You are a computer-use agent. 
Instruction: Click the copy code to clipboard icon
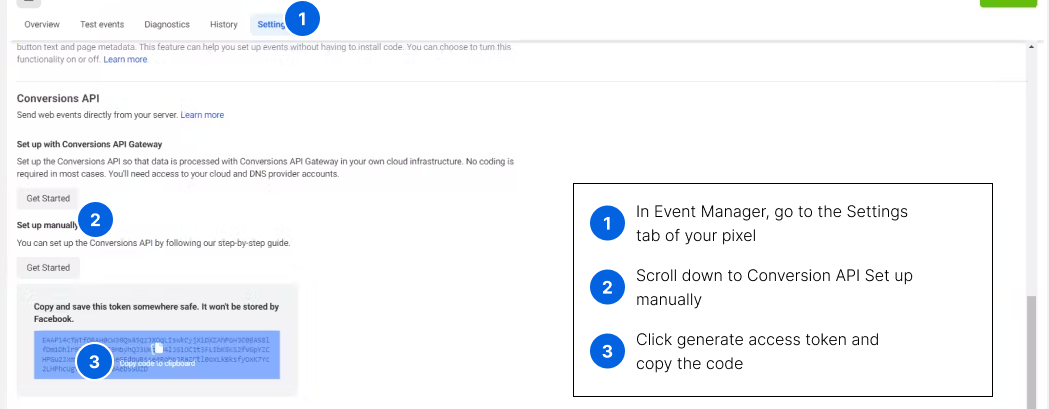pos(158,349)
